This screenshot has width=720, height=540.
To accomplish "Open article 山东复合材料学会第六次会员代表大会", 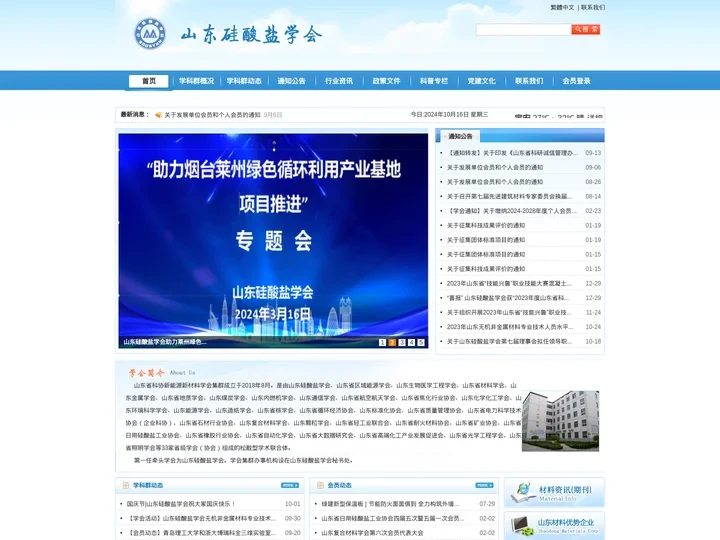I will (x=372, y=533).
